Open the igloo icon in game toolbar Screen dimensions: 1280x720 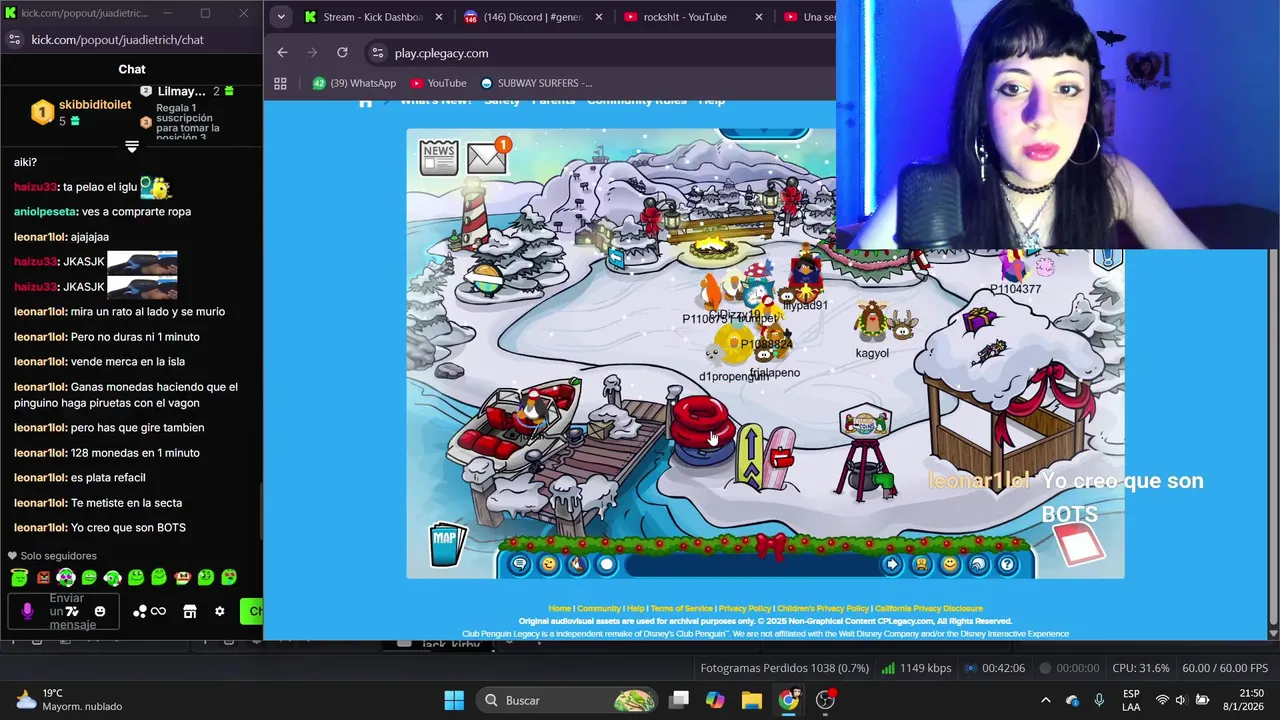[x=978, y=564]
